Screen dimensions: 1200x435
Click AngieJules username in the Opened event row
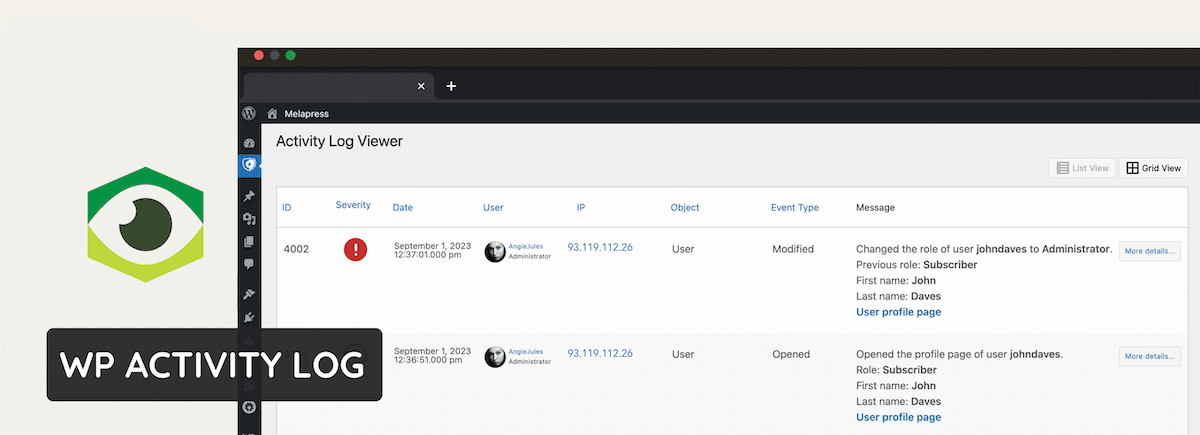[x=525, y=351]
